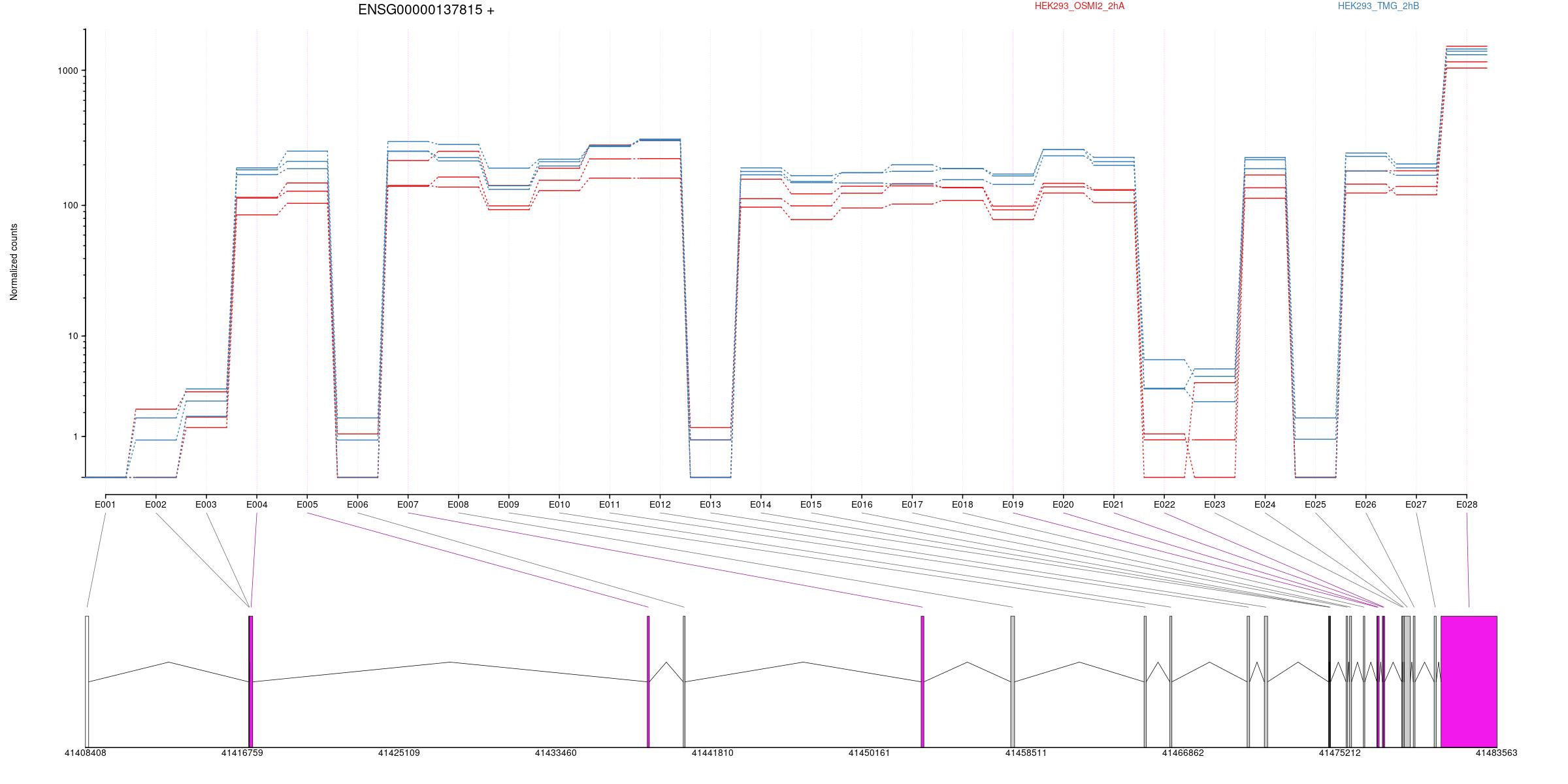Image resolution: width=1568 pixels, height=784 pixels.
Task: Click exon label E021
Action: click(x=1113, y=504)
